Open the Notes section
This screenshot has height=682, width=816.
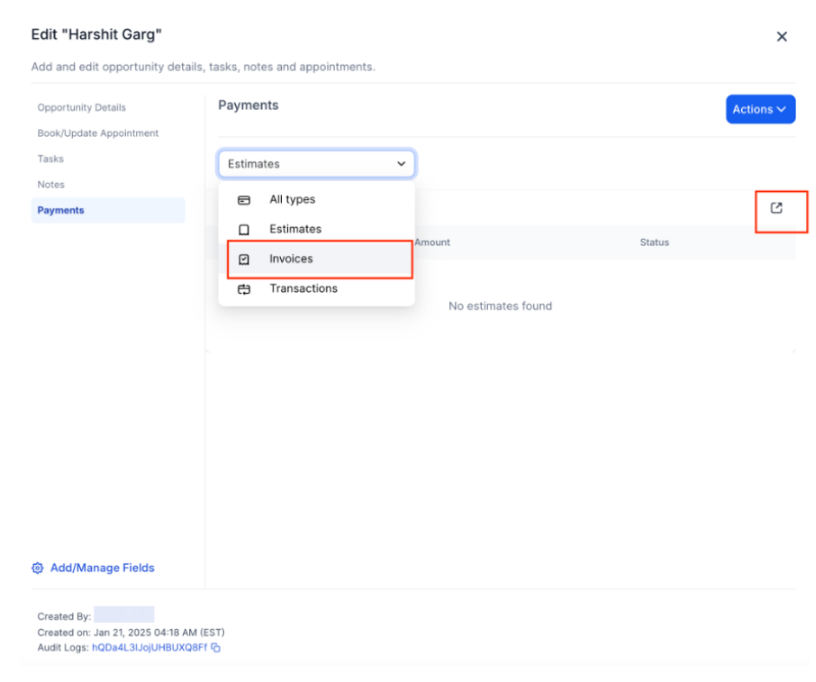(x=51, y=185)
